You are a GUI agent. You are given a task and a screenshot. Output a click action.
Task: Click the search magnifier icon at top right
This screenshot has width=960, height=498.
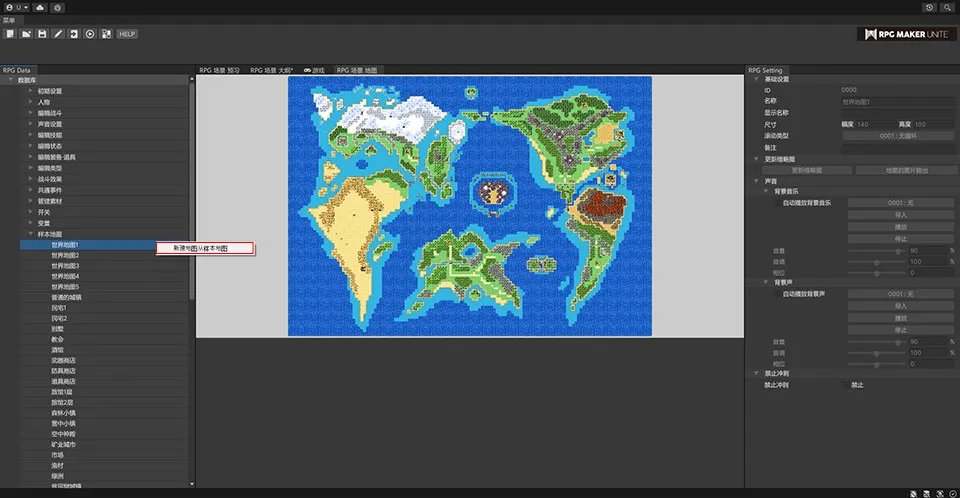tap(946, 7)
